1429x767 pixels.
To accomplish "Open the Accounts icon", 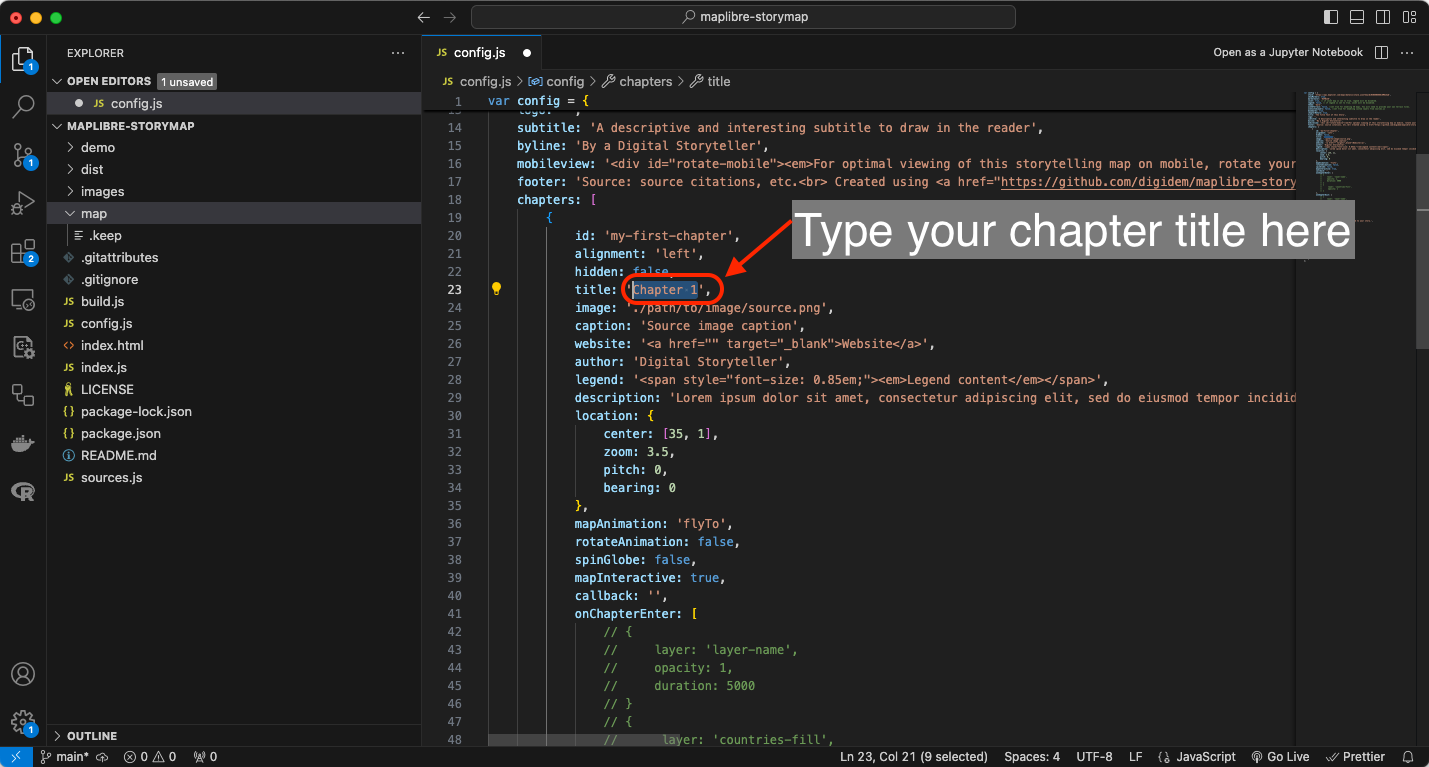I will 23,674.
